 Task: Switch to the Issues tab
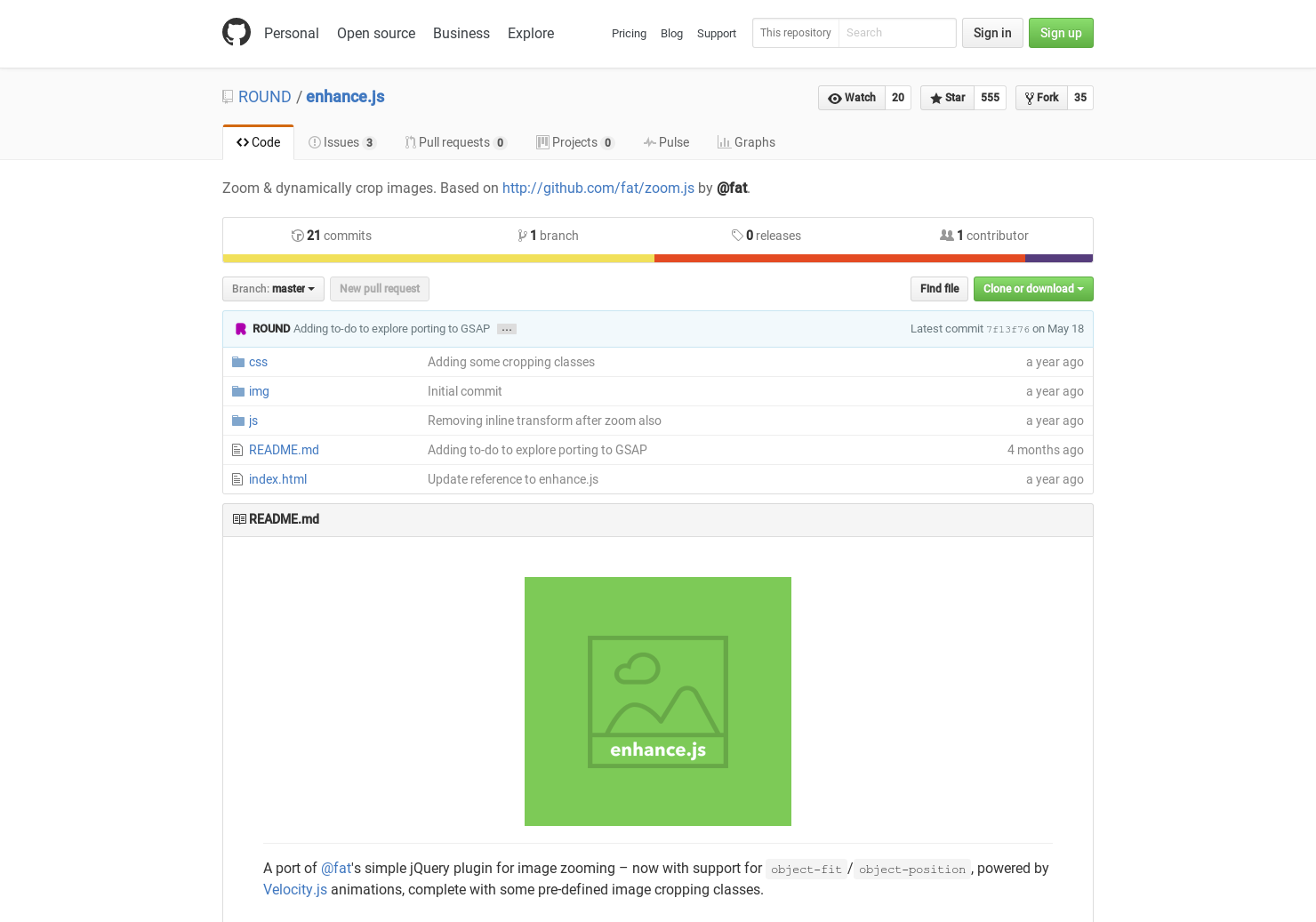pyautogui.click(x=341, y=141)
